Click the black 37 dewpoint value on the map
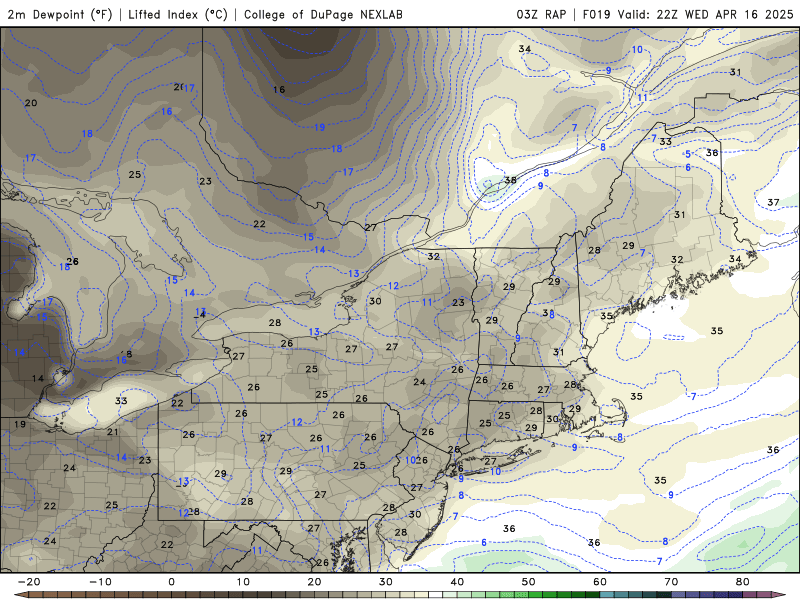 click(773, 203)
